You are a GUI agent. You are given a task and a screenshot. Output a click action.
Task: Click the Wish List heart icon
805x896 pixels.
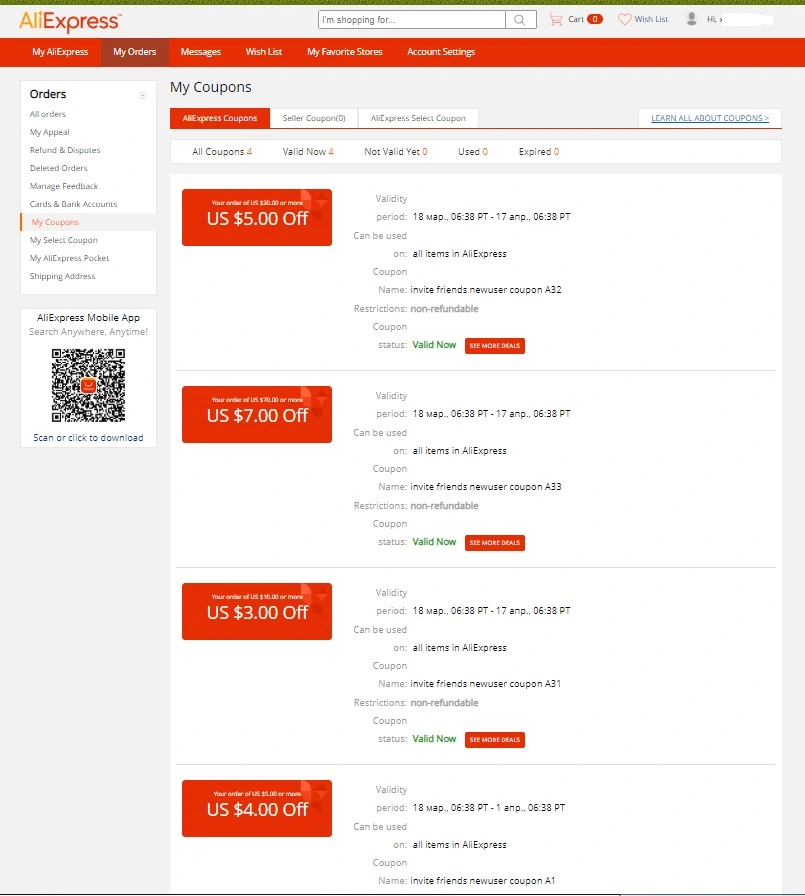(624, 19)
